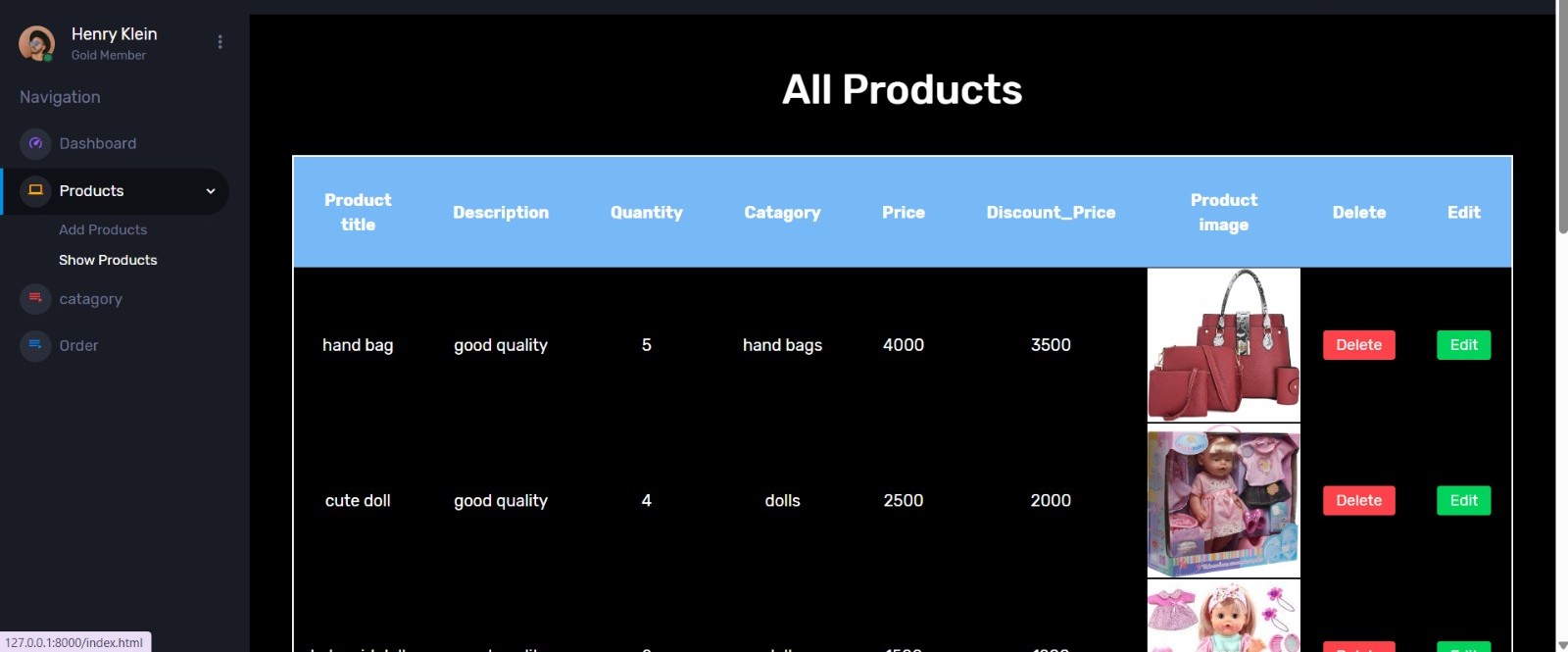Click discount price 2000 cell
The height and width of the screenshot is (652, 1568).
pos(1051,500)
